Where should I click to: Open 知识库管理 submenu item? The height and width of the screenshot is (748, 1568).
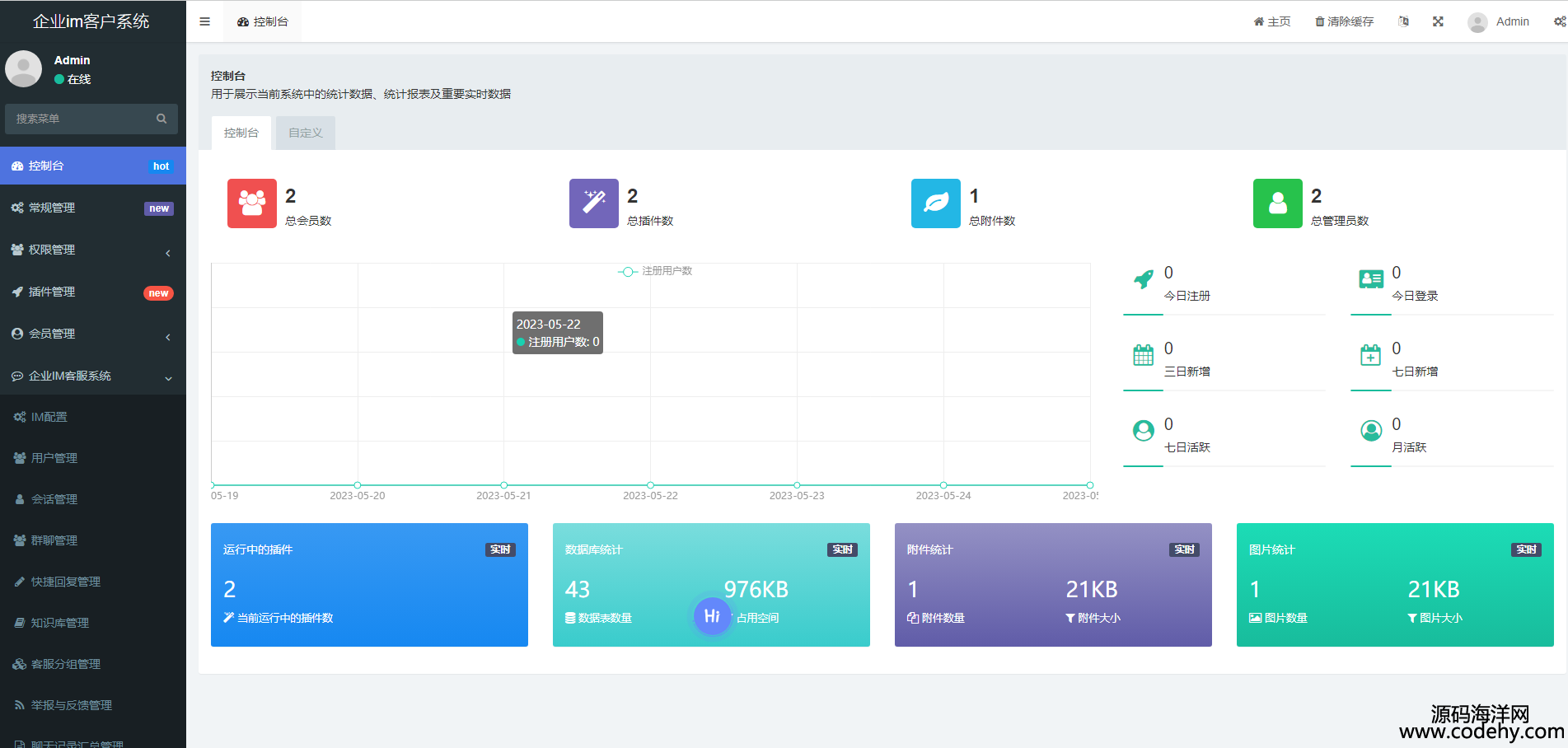(93, 623)
